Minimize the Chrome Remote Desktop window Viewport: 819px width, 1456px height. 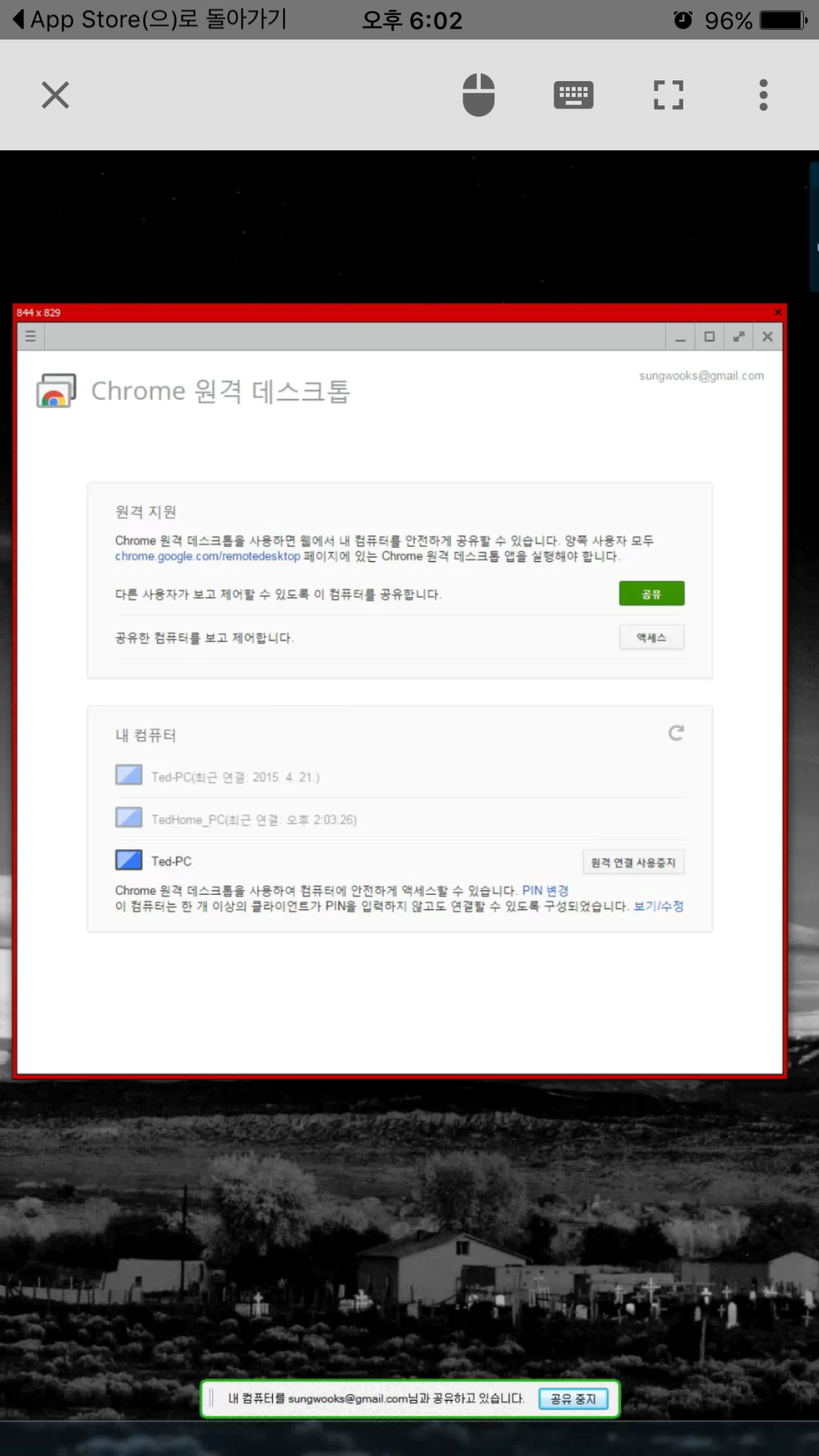680,337
